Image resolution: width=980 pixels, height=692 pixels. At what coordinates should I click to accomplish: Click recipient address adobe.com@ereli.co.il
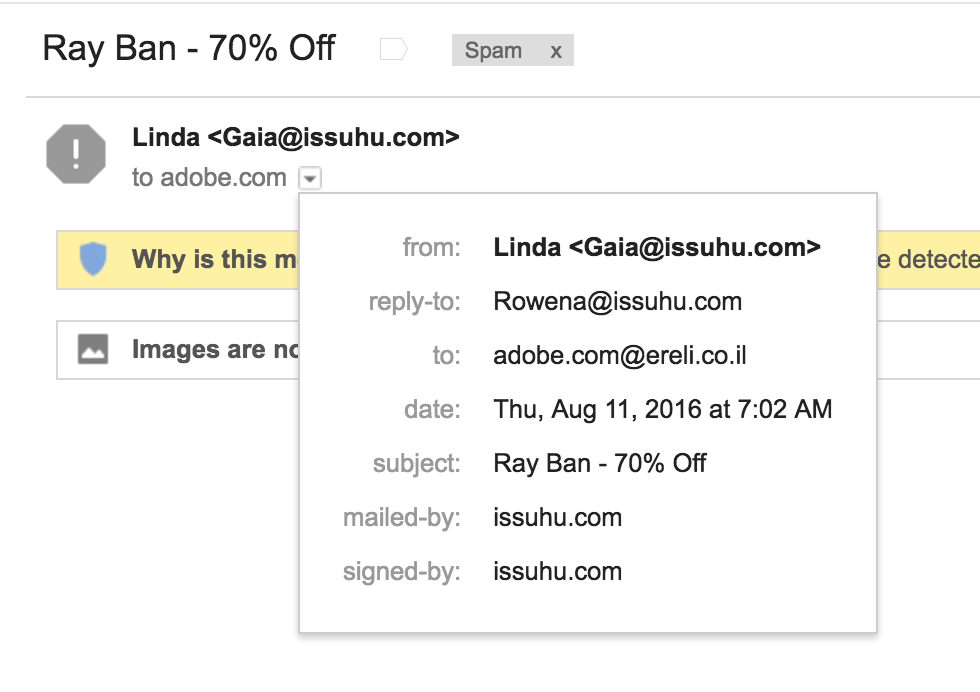[620, 355]
